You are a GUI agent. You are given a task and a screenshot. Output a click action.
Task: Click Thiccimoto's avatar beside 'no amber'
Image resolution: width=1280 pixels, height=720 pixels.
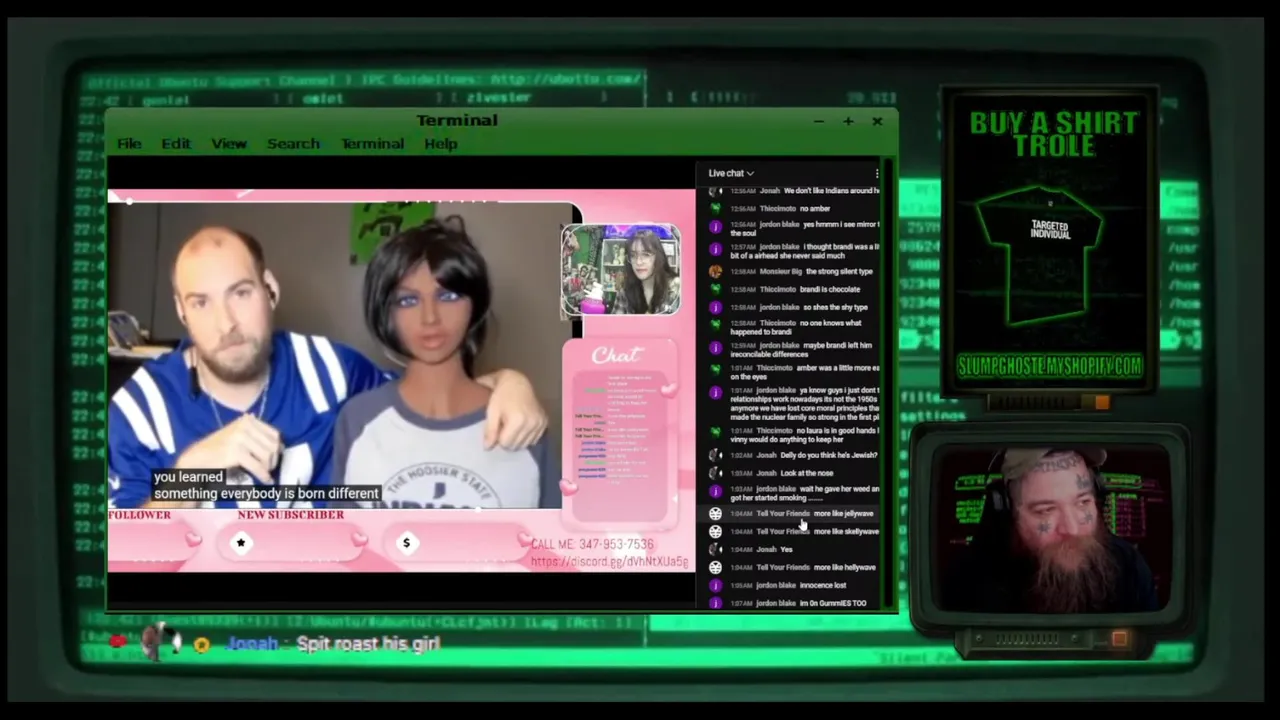coord(715,209)
